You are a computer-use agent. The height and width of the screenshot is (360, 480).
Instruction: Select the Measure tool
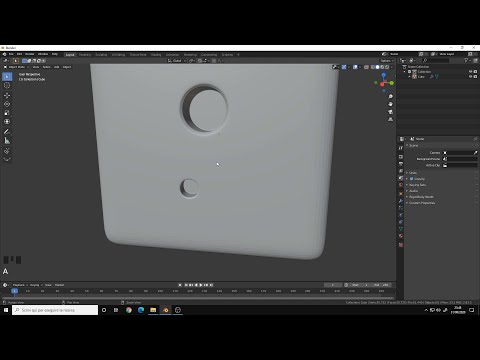(7, 141)
